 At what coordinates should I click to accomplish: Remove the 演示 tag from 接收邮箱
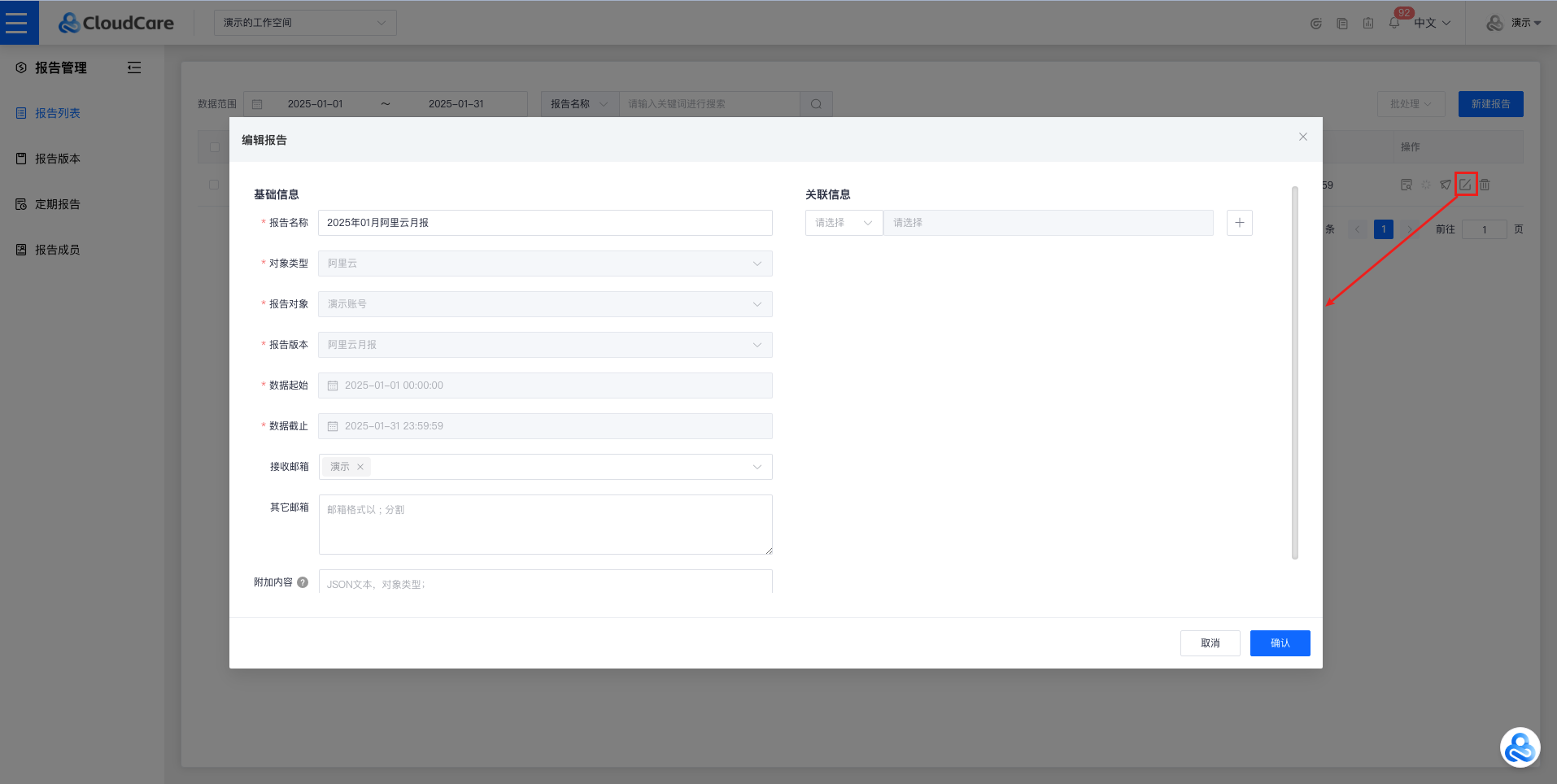click(360, 467)
